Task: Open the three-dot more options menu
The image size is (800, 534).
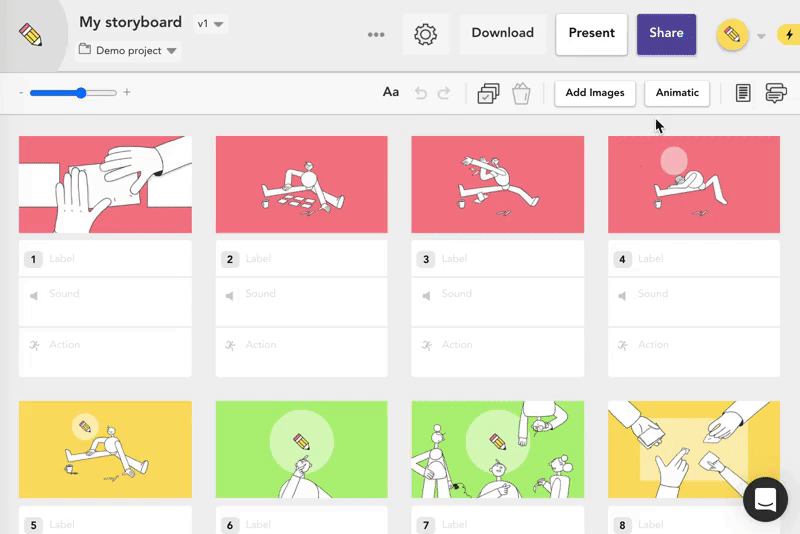Action: pos(376,34)
